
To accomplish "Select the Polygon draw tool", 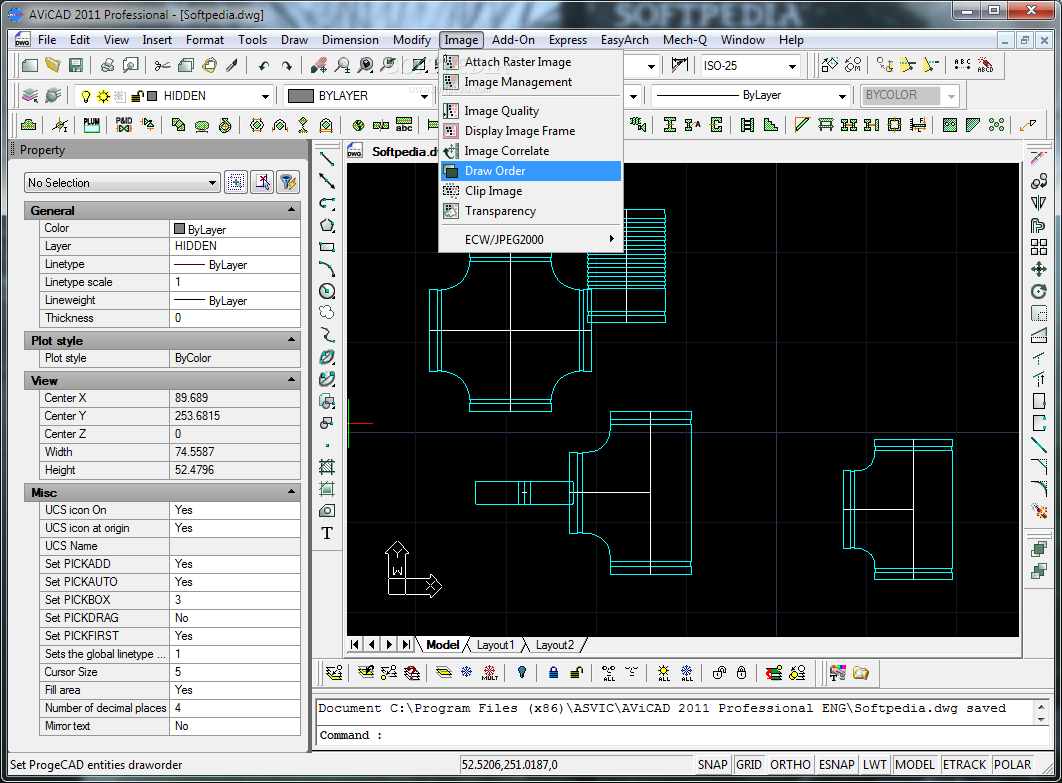I will tap(327, 226).
